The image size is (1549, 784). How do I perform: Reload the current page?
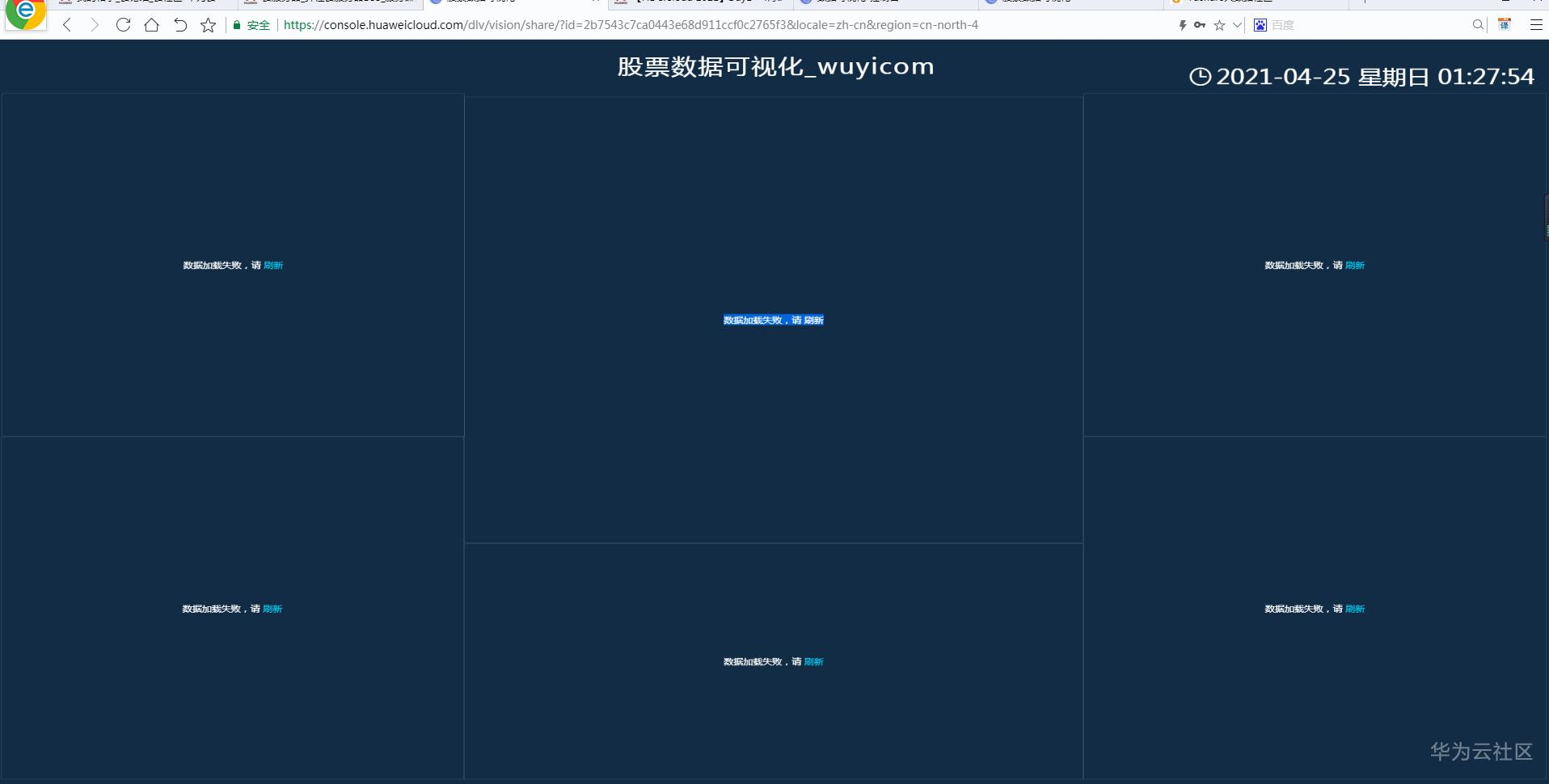click(x=123, y=25)
